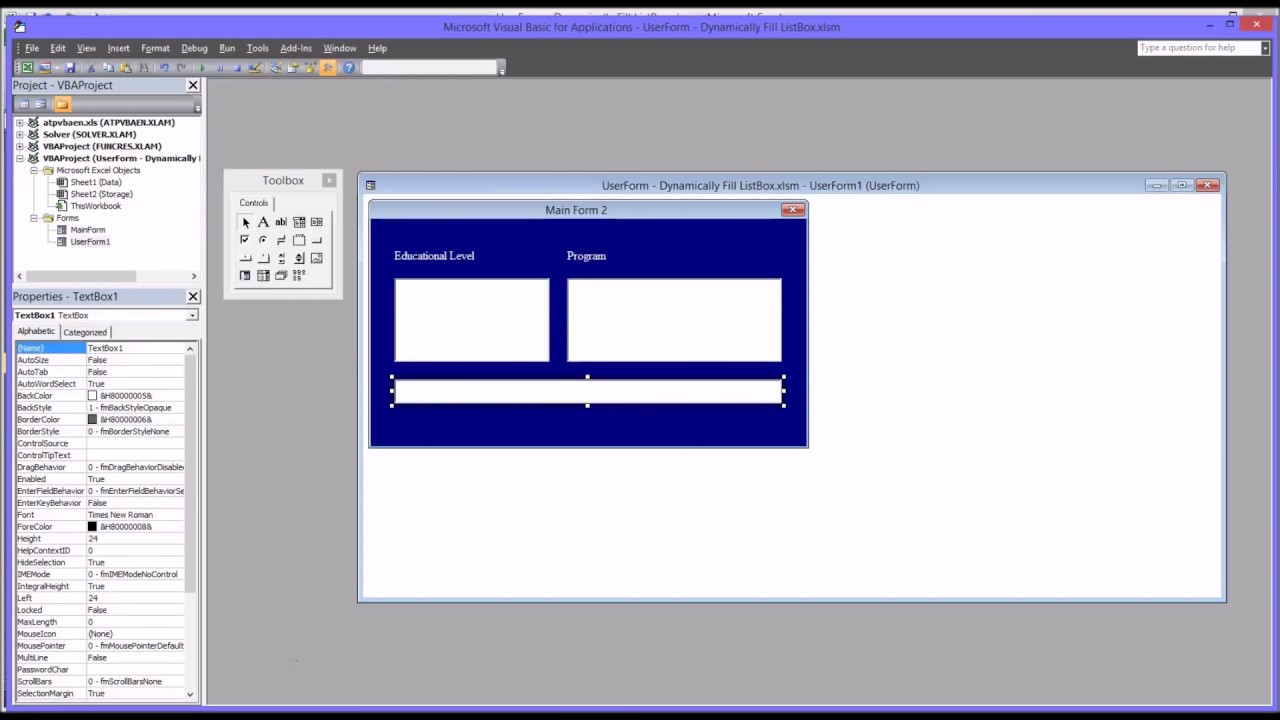Select the OptionButton control in Toolbox

coord(263,240)
